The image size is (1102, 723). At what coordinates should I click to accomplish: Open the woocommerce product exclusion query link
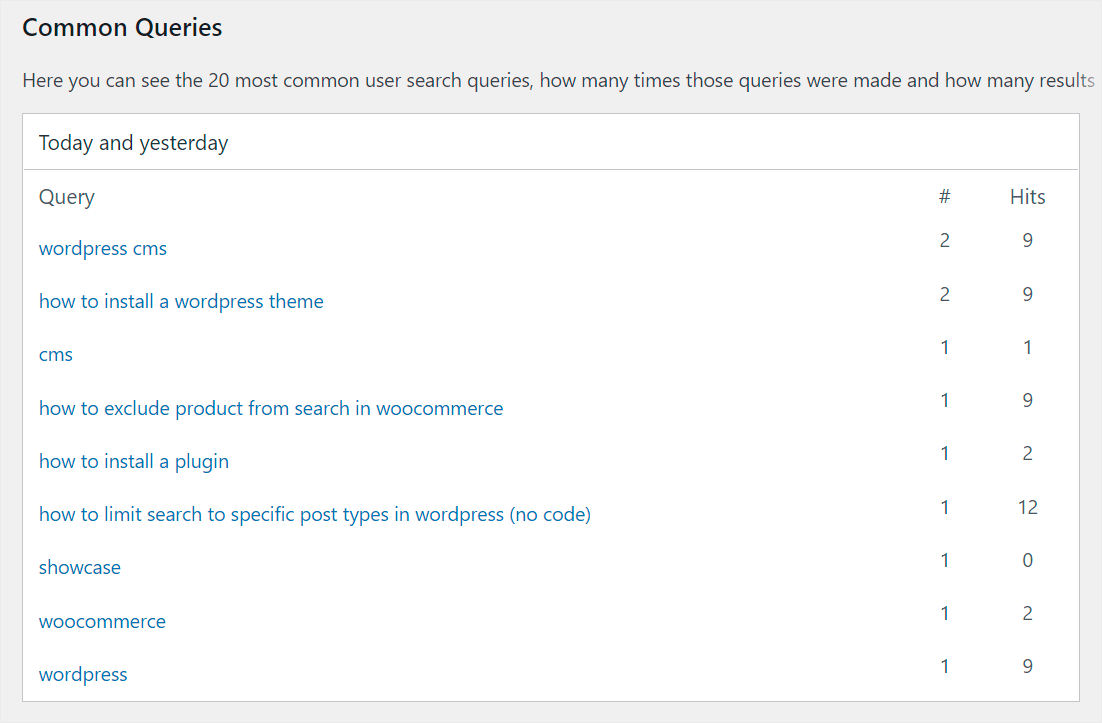point(270,408)
